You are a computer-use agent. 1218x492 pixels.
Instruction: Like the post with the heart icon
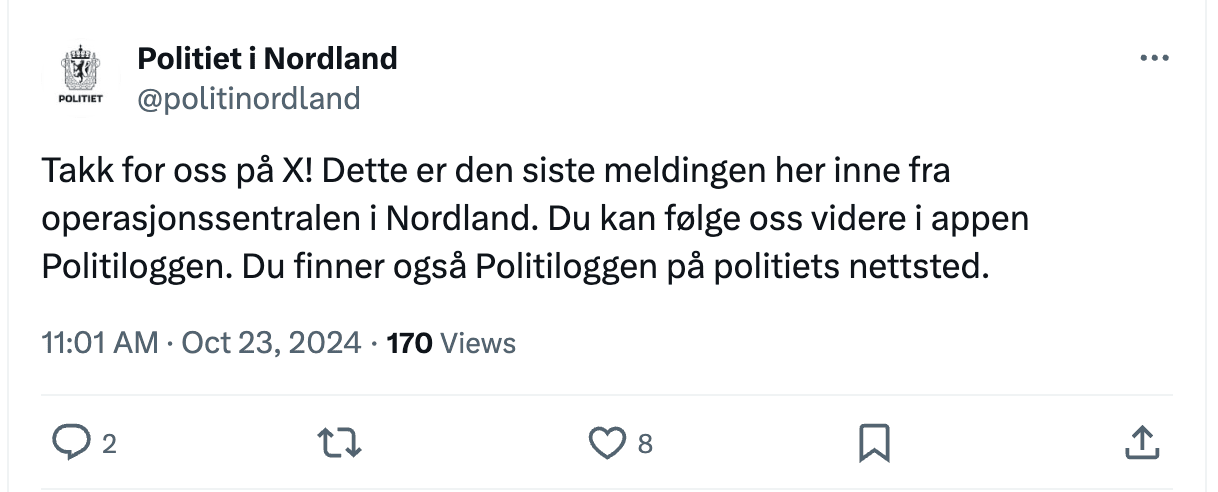[607, 442]
